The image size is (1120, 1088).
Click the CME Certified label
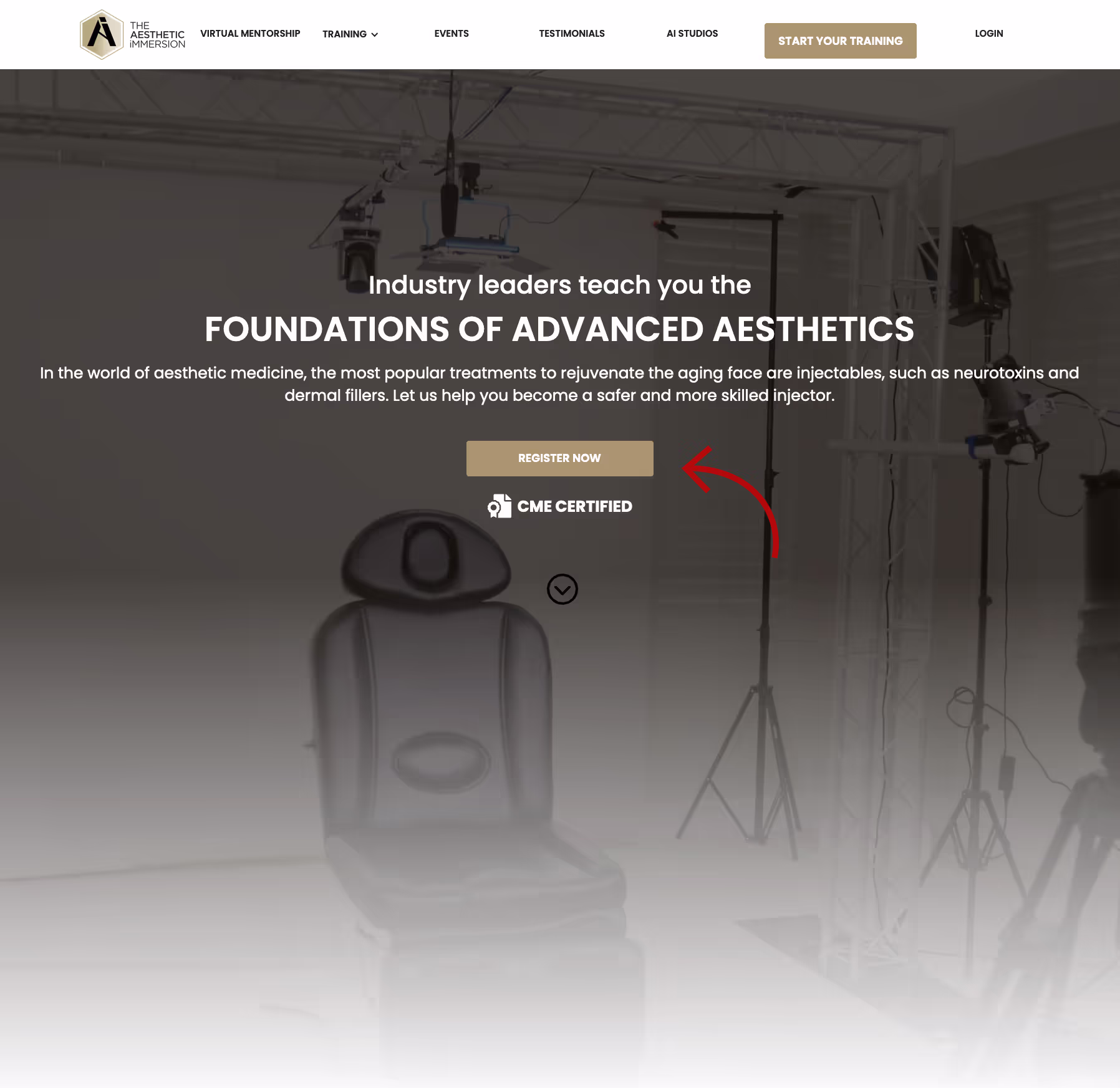pyautogui.click(x=575, y=506)
